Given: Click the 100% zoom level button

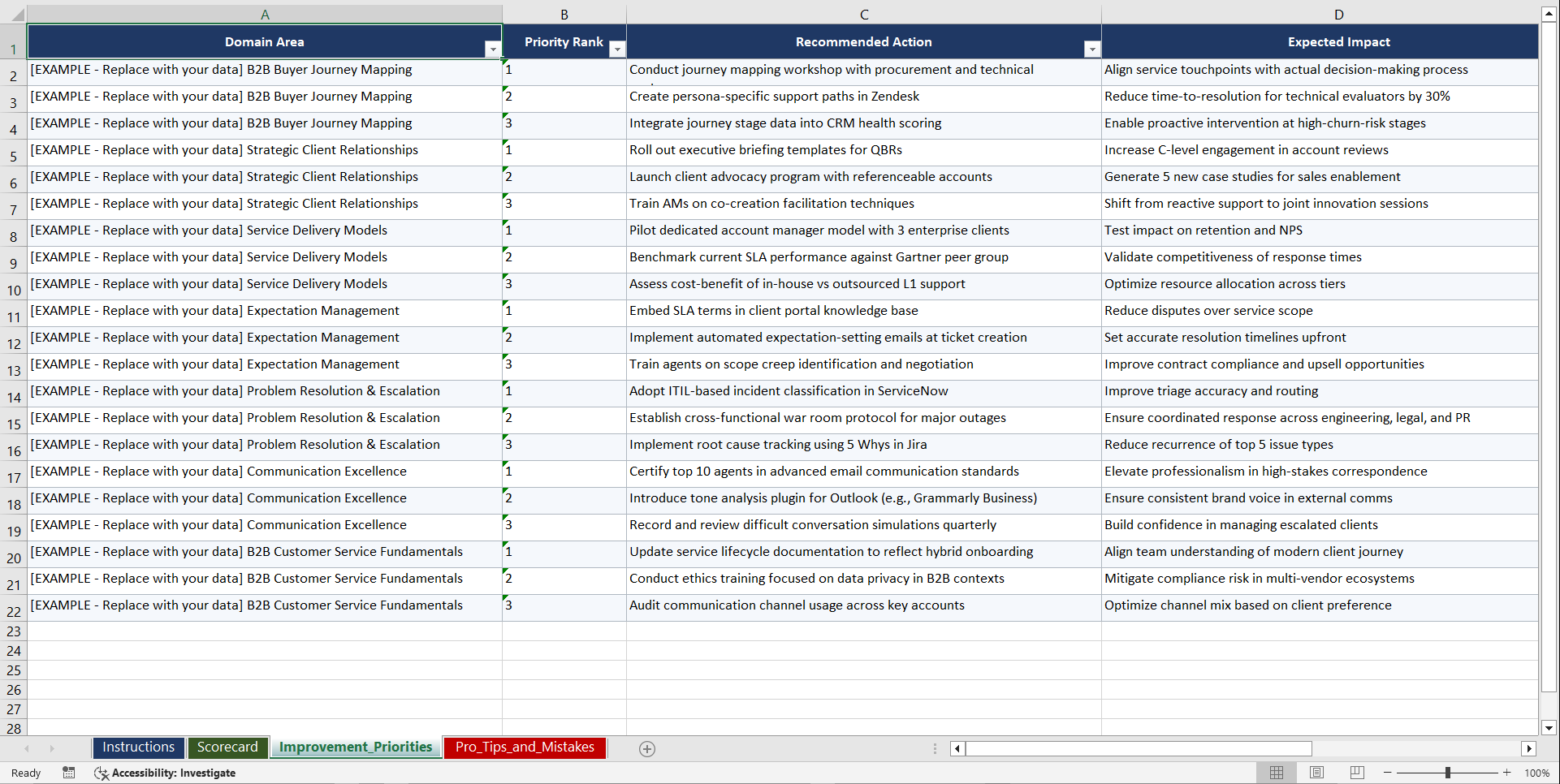Looking at the screenshot, I should pyautogui.click(x=1536, y=773).
